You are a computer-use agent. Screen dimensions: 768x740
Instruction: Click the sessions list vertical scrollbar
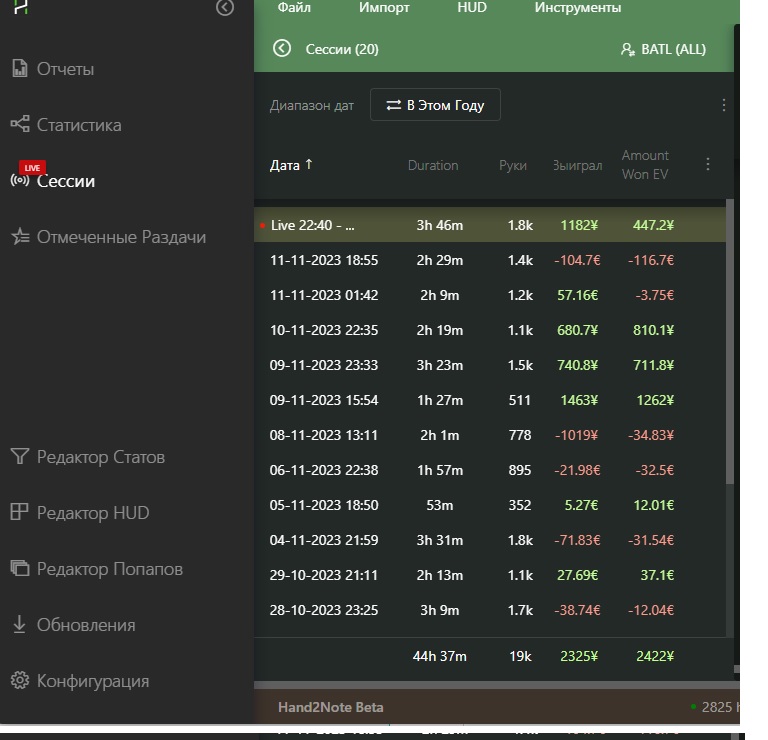[x=730, y=341]
